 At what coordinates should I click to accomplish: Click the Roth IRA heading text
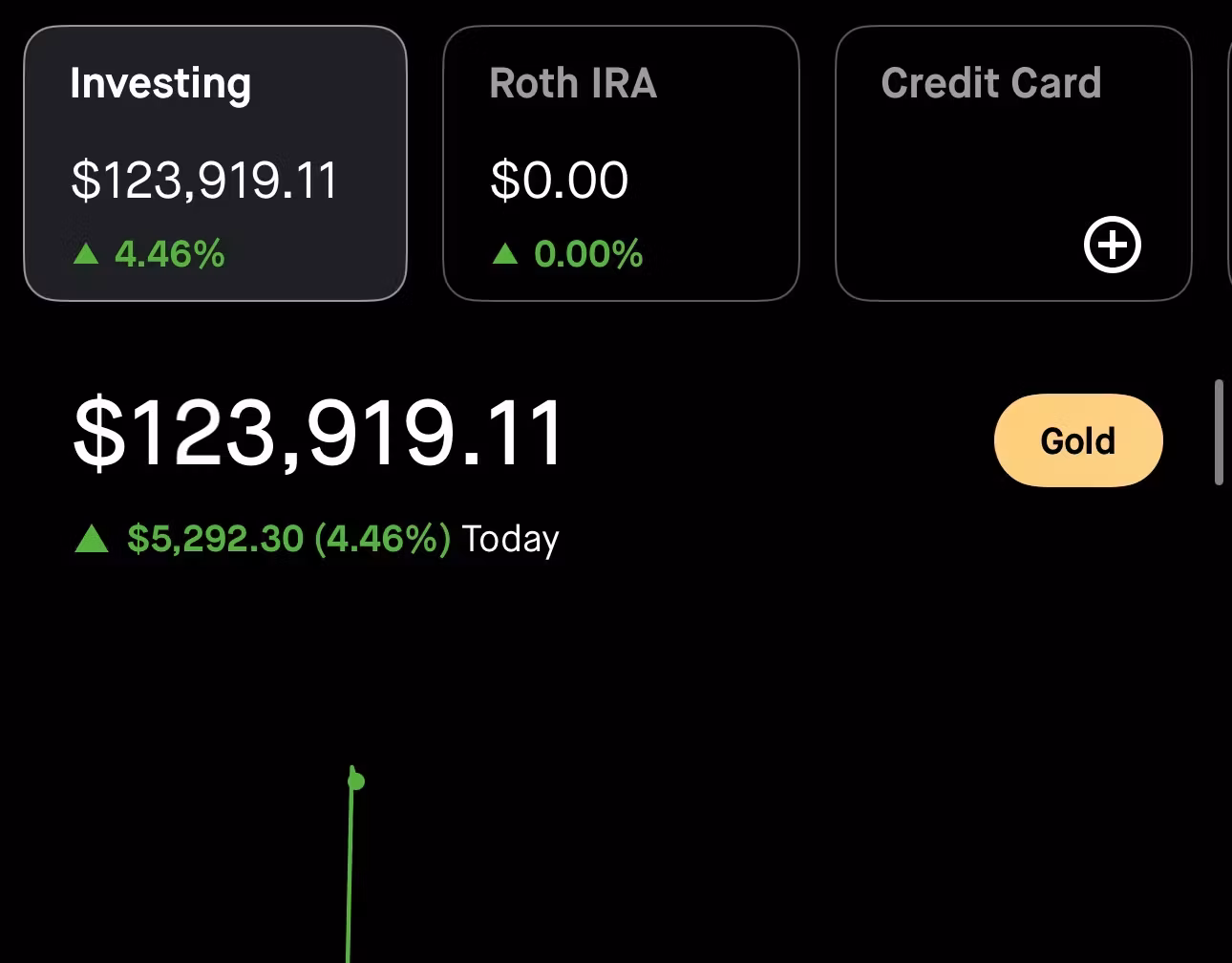573,83
